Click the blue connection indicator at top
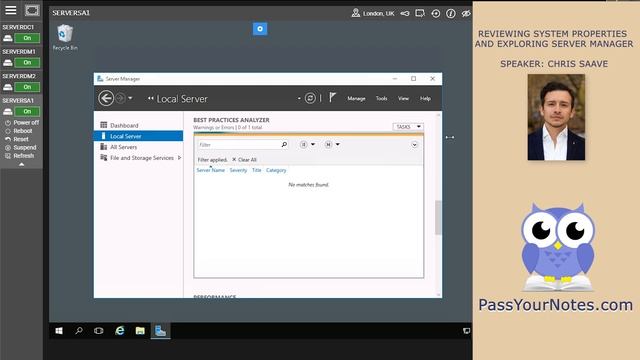 (260, 29)
